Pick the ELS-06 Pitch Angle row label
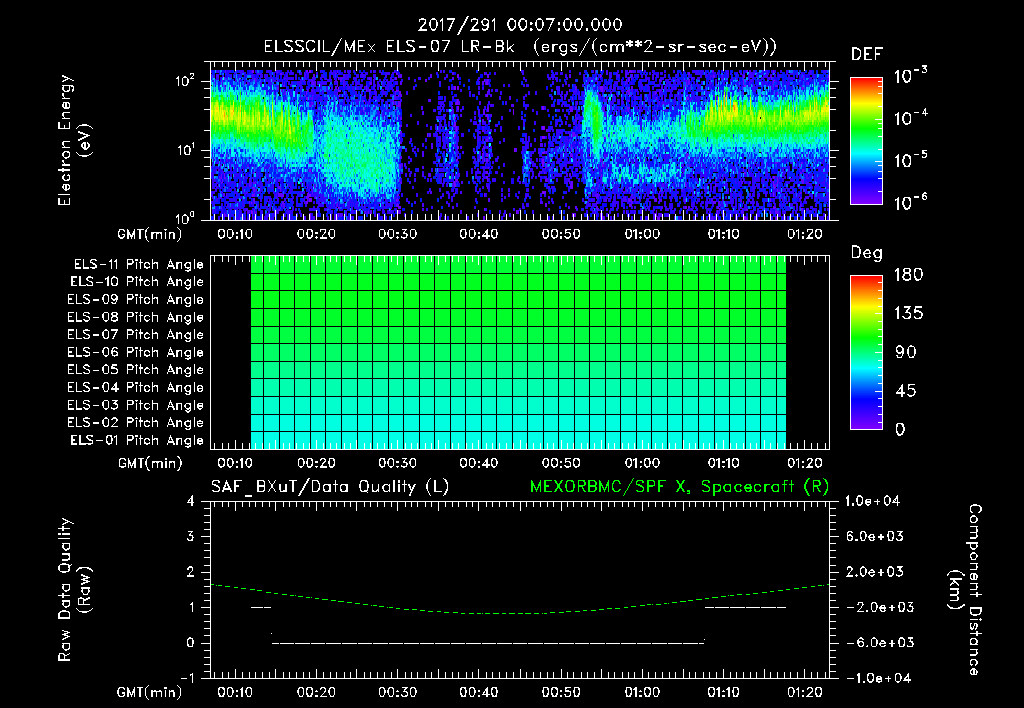Screen dimensions: 1024x708 [x=135, y=352]
